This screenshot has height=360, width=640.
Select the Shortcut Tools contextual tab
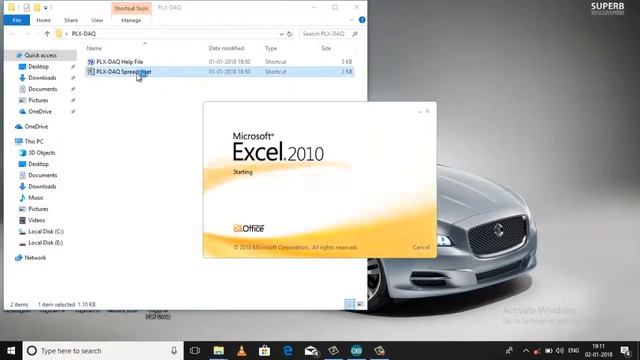pyautogui.click(x=131, y=8)
